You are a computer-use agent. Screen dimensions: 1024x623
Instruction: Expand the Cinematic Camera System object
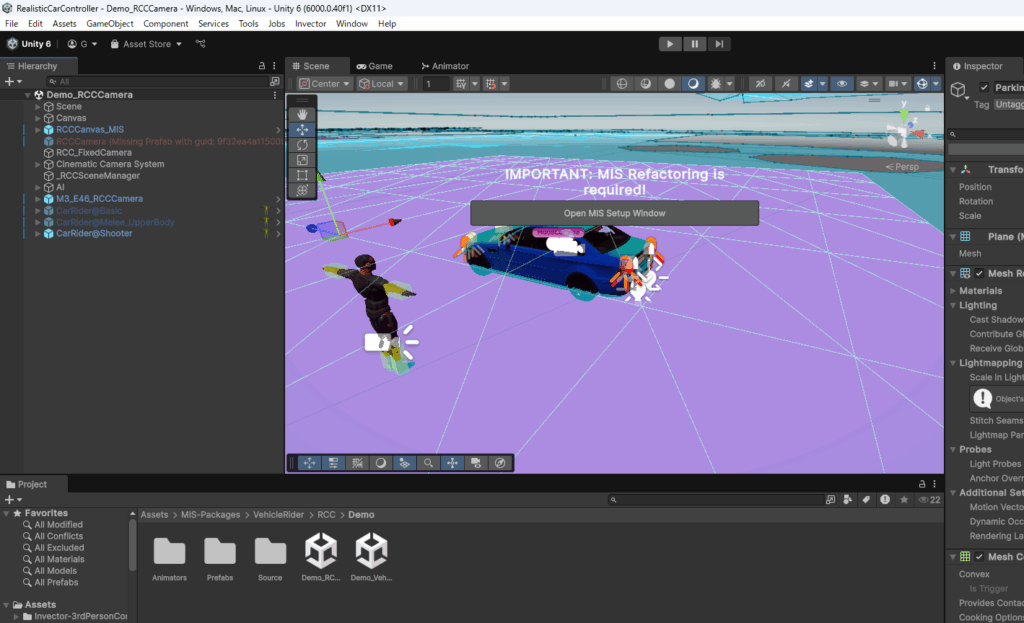pyautogui.click(x=38, y=164)
